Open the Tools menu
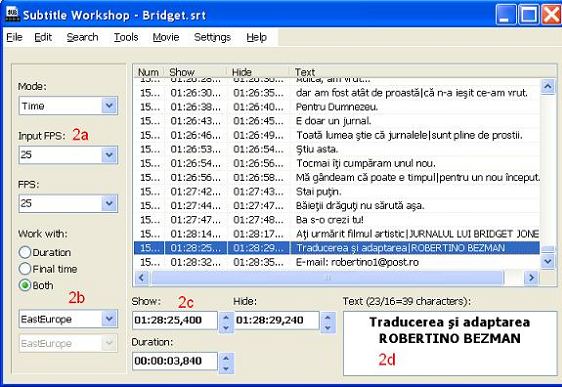Screen dimensions: 562x387 click(126, 37)
